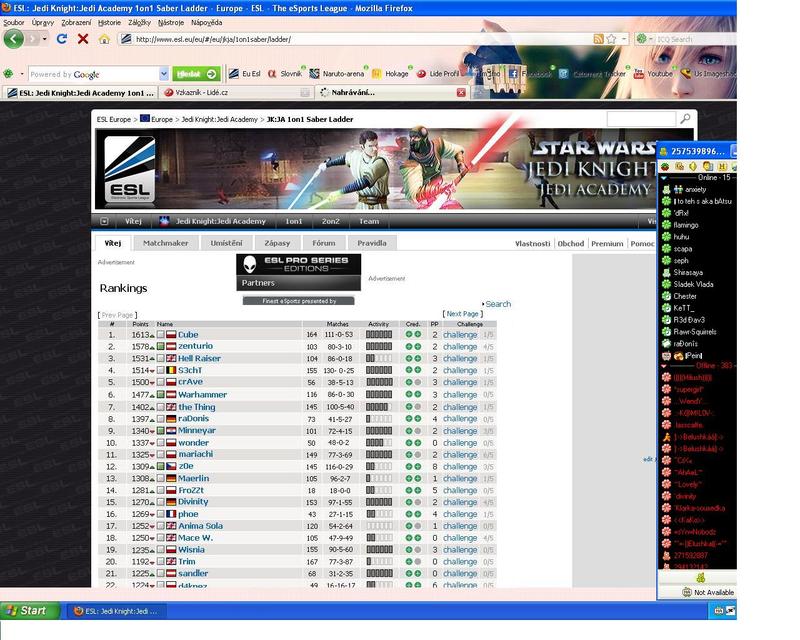Viewport: 800px width, 640px height.
Task: Click challenge link for zenturio
Action: pyautogui.click(x=460, y=347)
